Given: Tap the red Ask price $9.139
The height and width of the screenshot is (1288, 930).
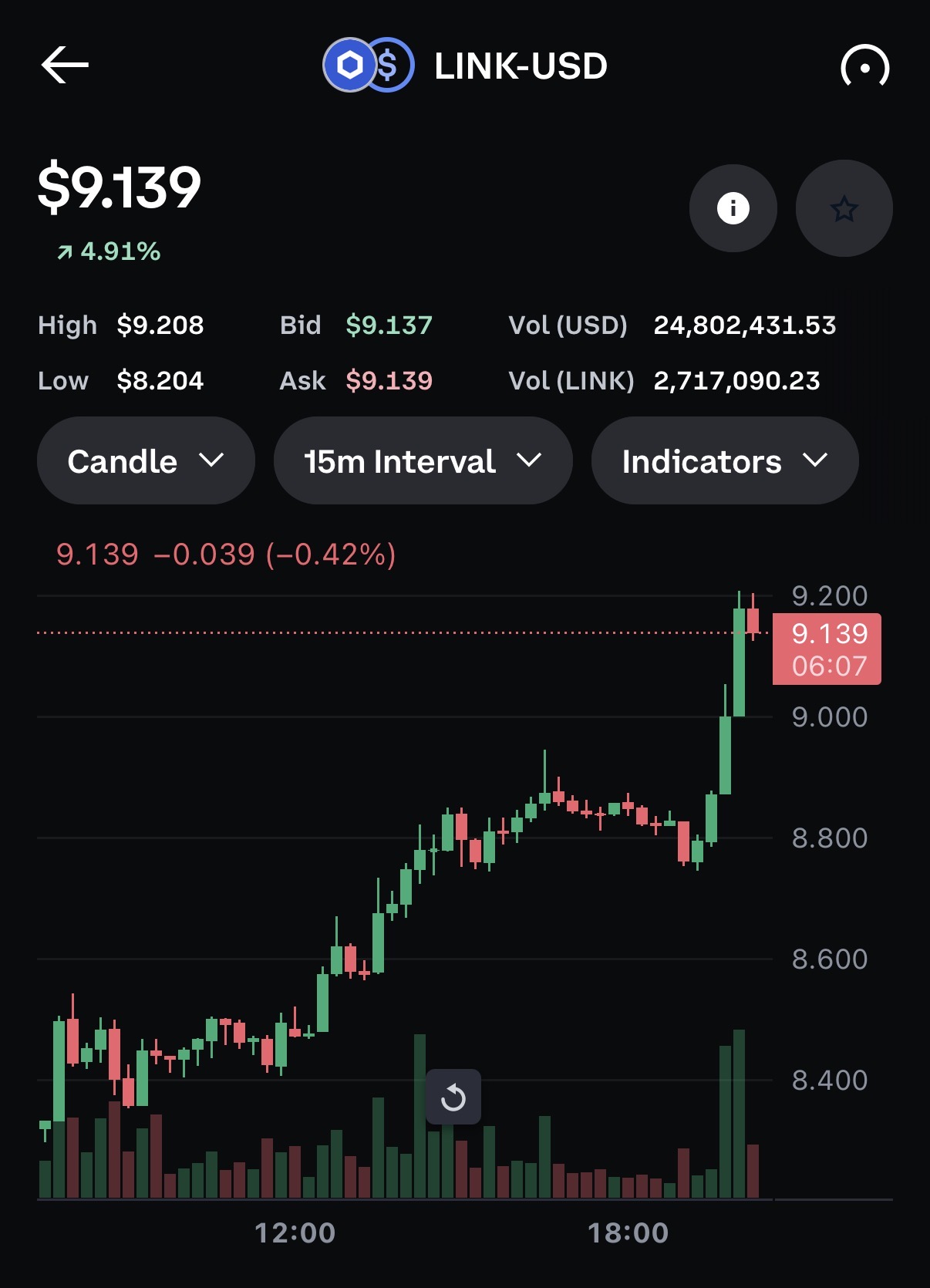Looking at the screenshot, I should pos(389,381).
